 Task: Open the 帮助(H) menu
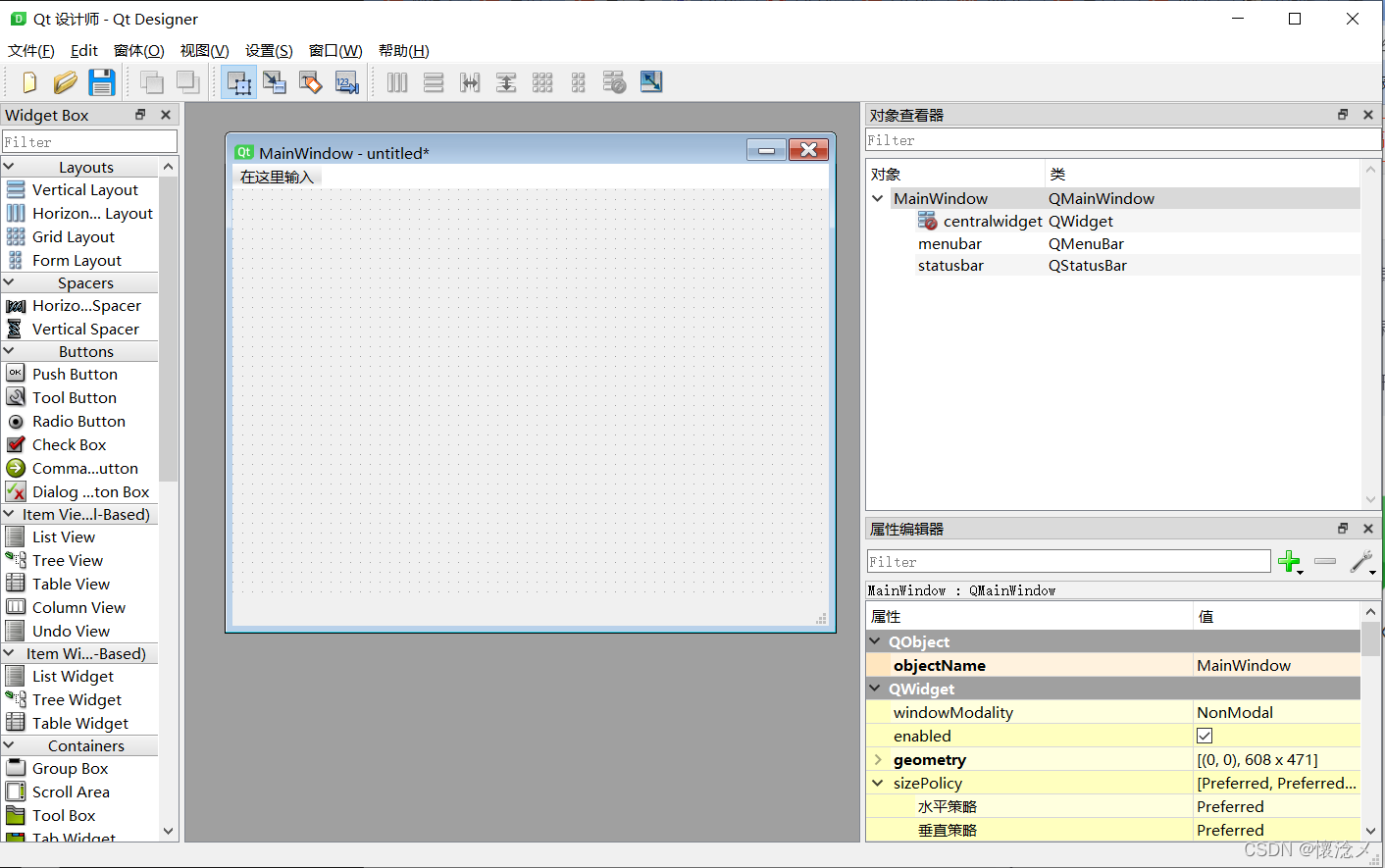[404, 51]
